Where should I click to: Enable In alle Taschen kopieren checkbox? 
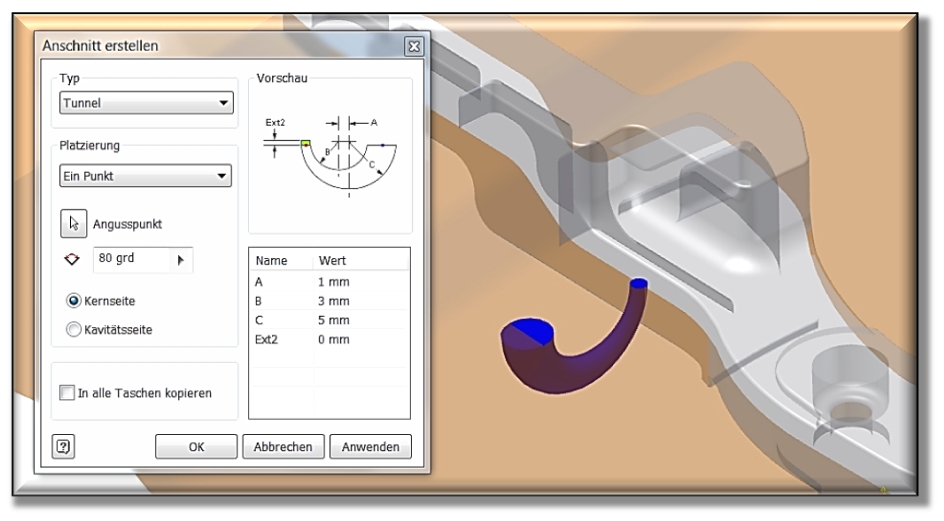(x=68, y=393)
